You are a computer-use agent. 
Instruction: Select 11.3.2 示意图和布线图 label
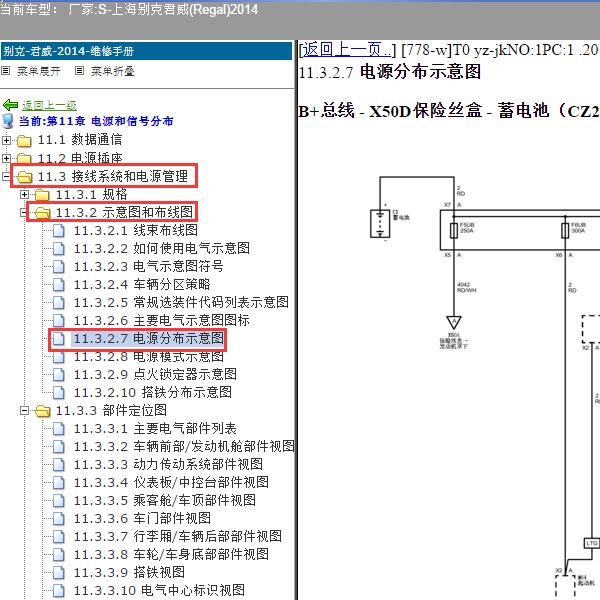coord(124,212)
